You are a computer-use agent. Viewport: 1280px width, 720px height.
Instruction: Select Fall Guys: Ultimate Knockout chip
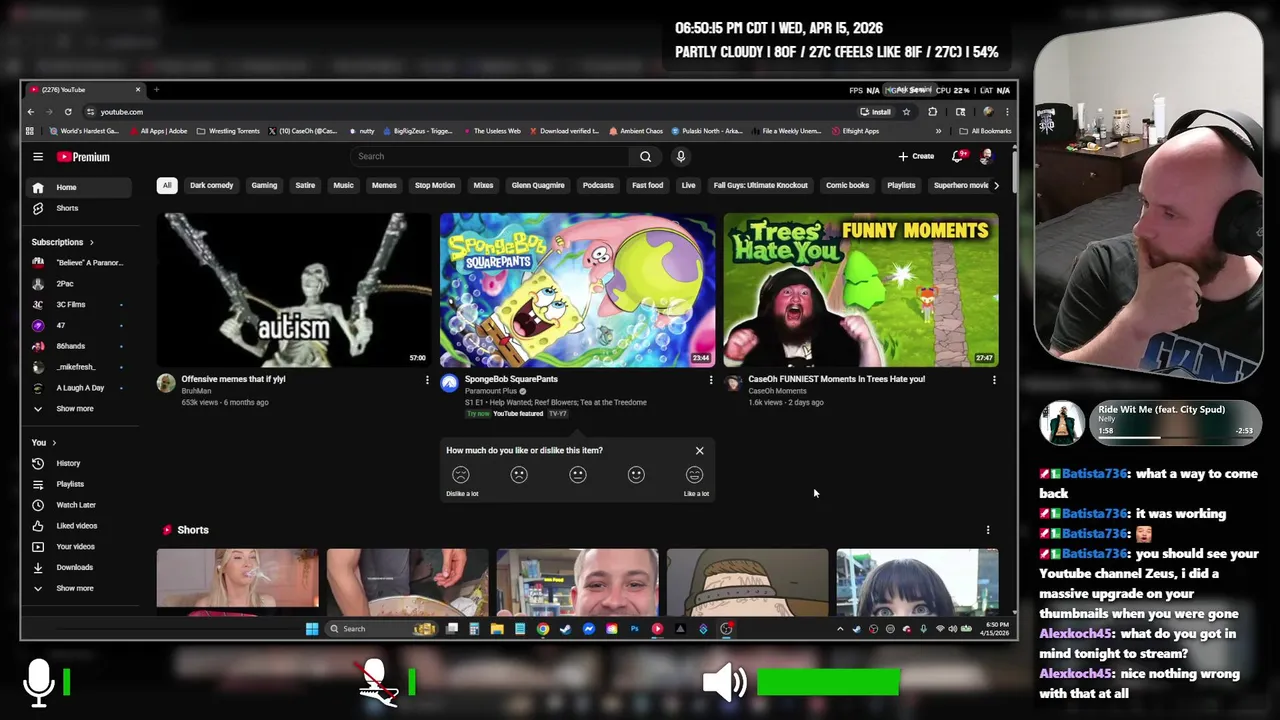760,185
